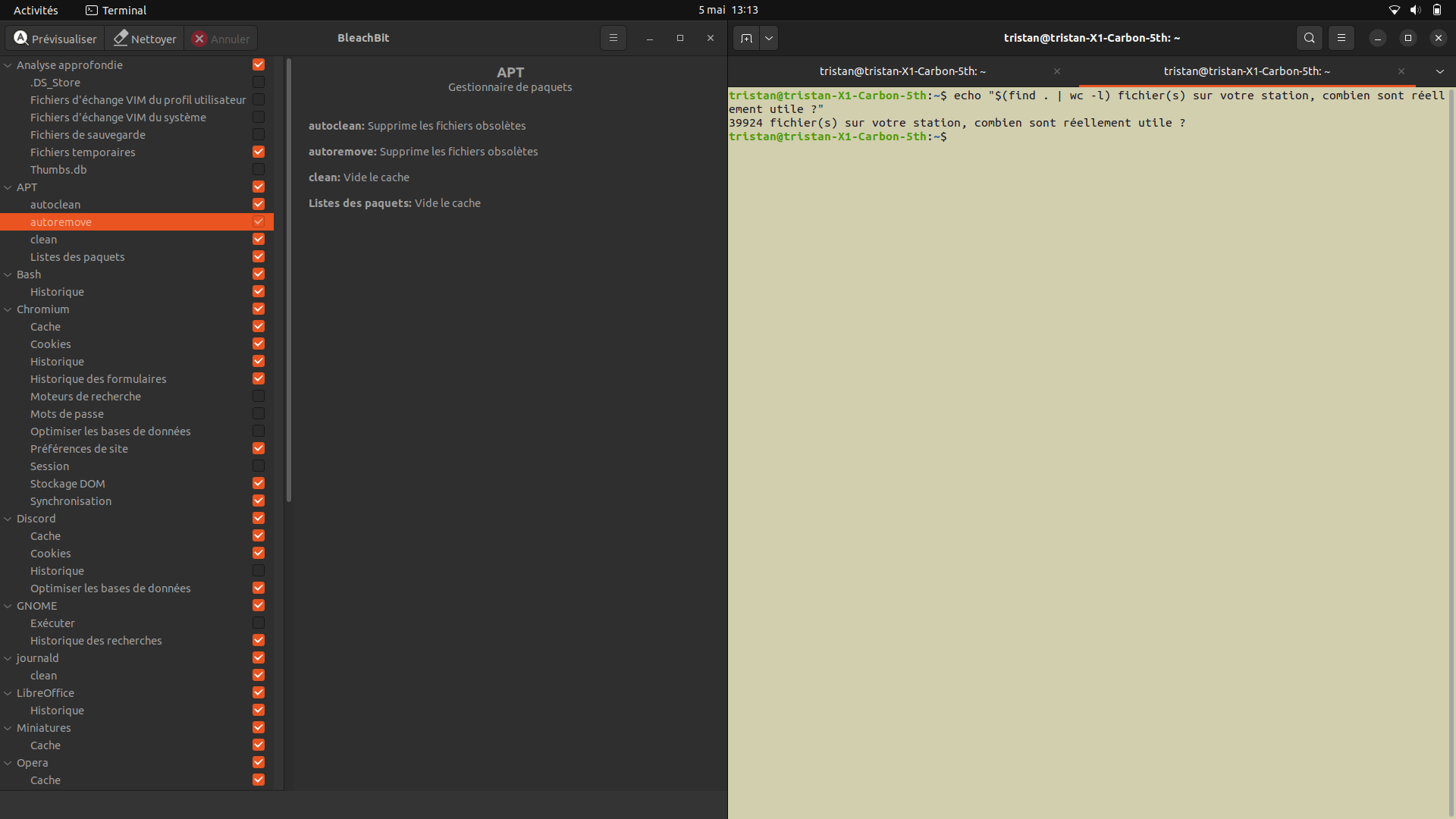Viewport: 1456px width, 819px height.
Task: Click the Wi-Fi status icon in the top bar
Action: [1395, 10]
